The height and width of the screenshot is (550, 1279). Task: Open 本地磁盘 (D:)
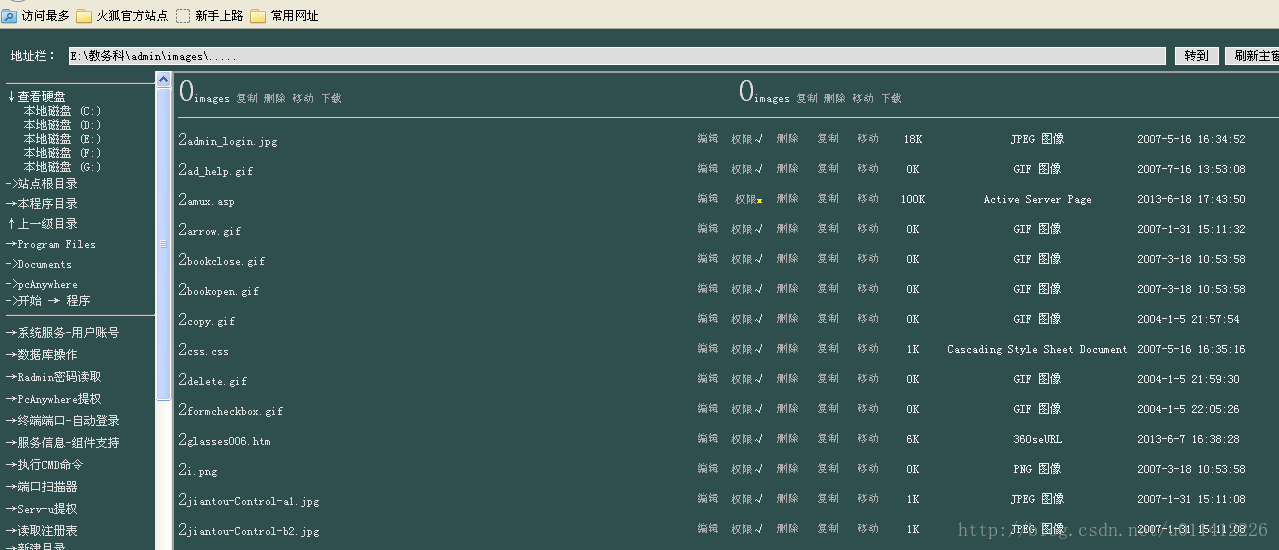(x=62, y=125)
